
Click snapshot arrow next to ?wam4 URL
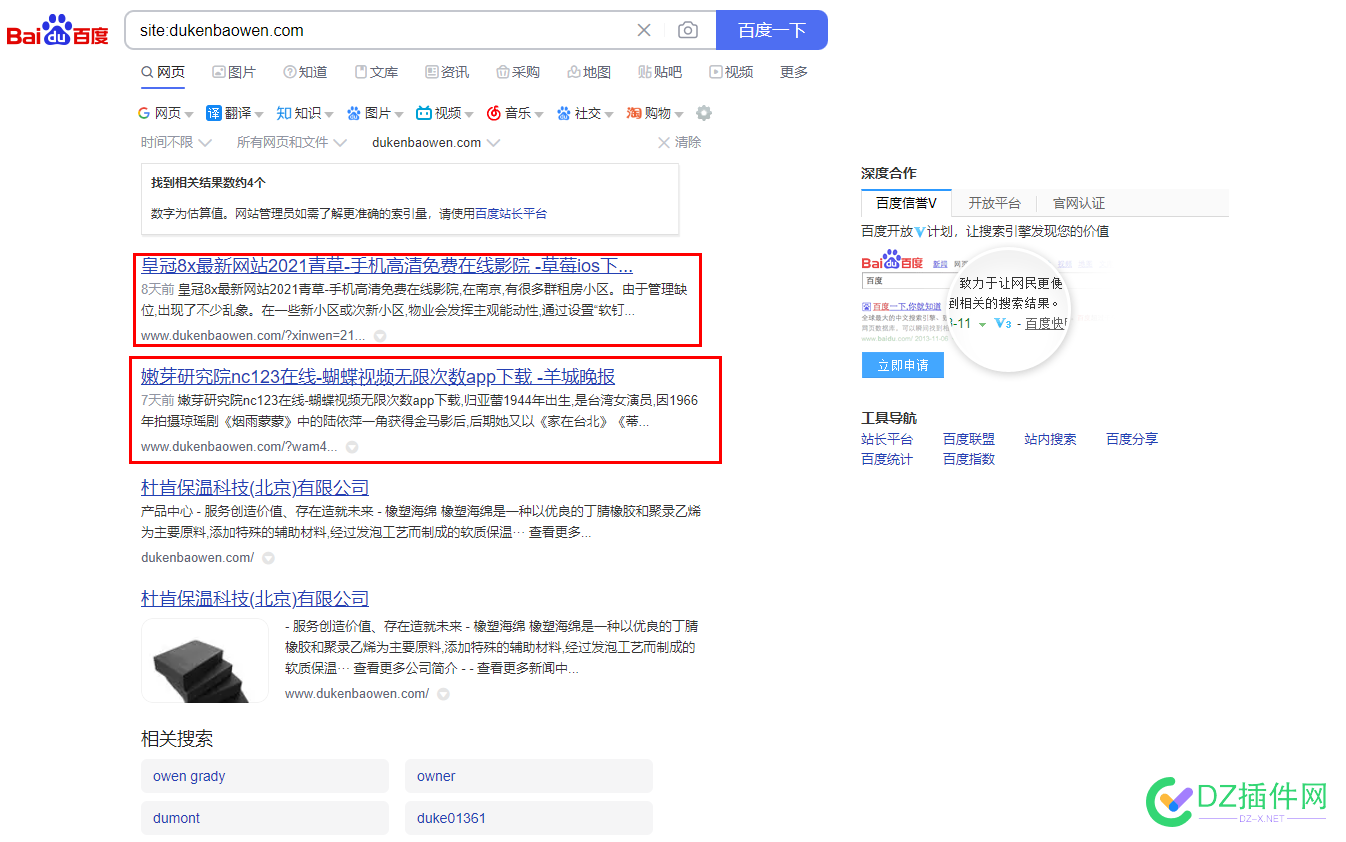click(352, 447)
